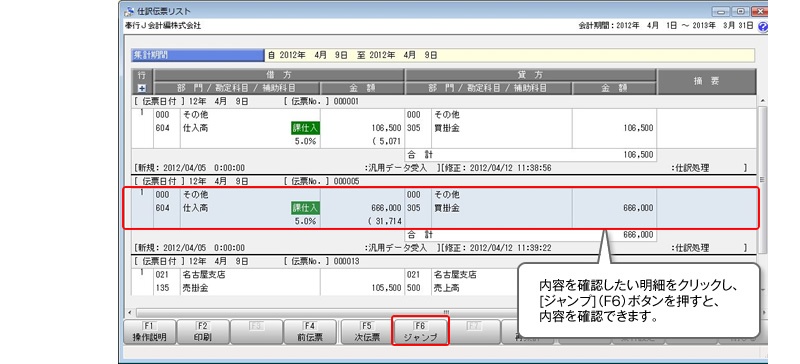The width and height of the screenshot is (800, 364).
Task: Go to next slip with F5 次伝票
Action: [x=366, y=332]
